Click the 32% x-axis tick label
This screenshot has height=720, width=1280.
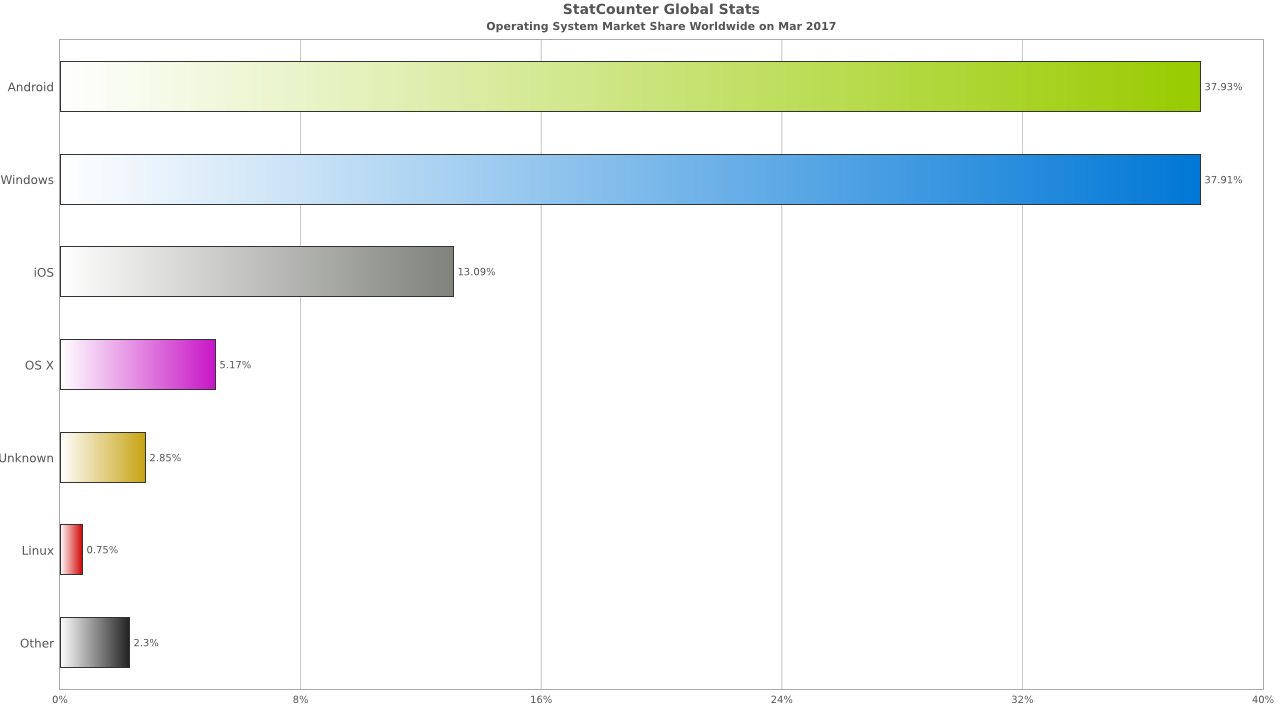click(x=1022, y=699)
